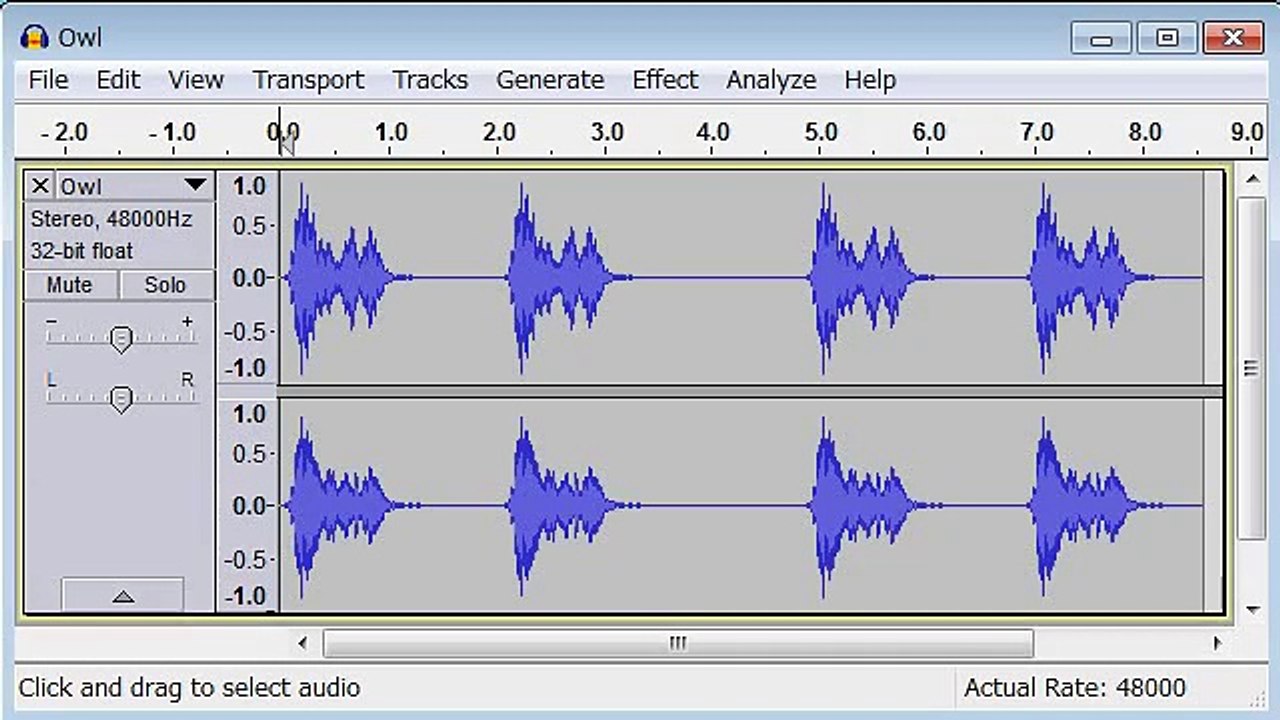Click the Audacity headphones icon in title bar
This screenshot has height=720, width=1280.
coord(34,38)
